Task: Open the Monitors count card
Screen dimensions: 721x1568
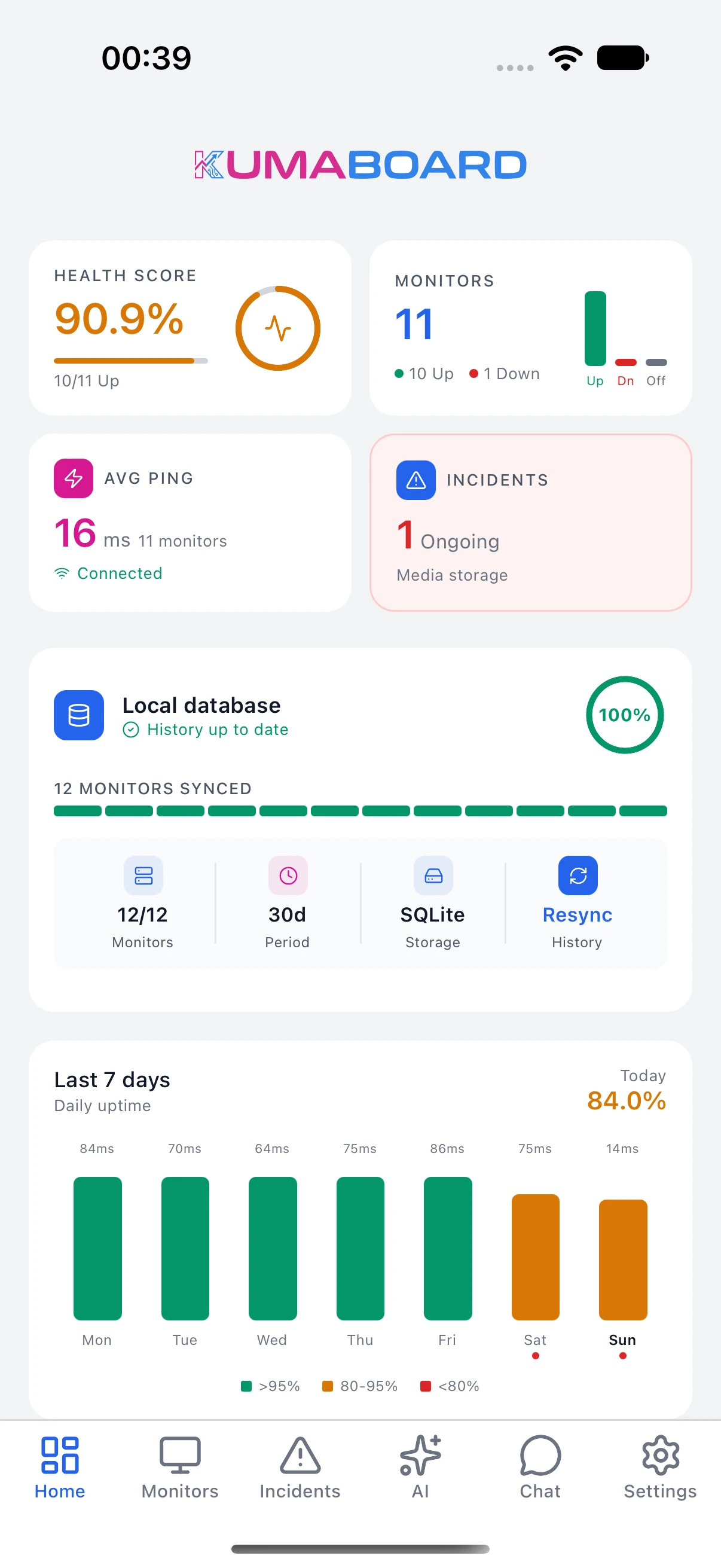Action: (530, 328)
